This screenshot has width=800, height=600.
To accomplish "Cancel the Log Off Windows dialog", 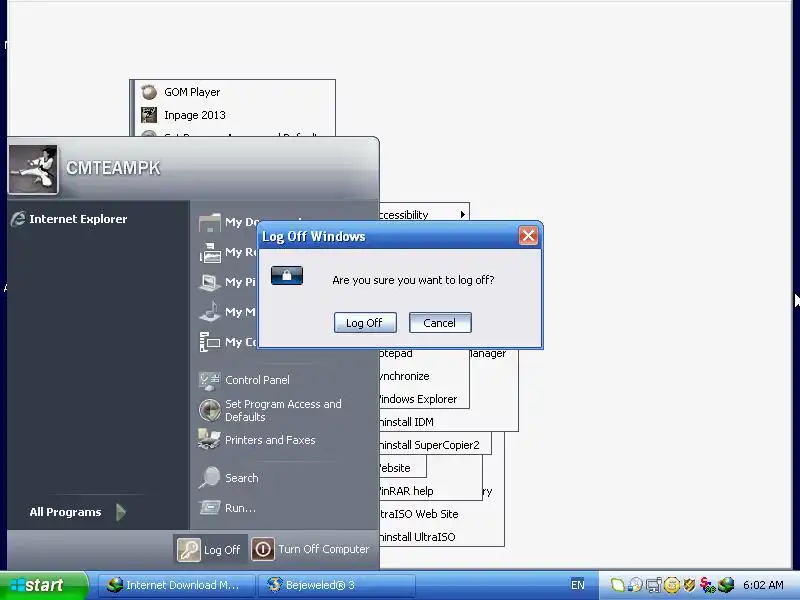I will coord(440,323).
